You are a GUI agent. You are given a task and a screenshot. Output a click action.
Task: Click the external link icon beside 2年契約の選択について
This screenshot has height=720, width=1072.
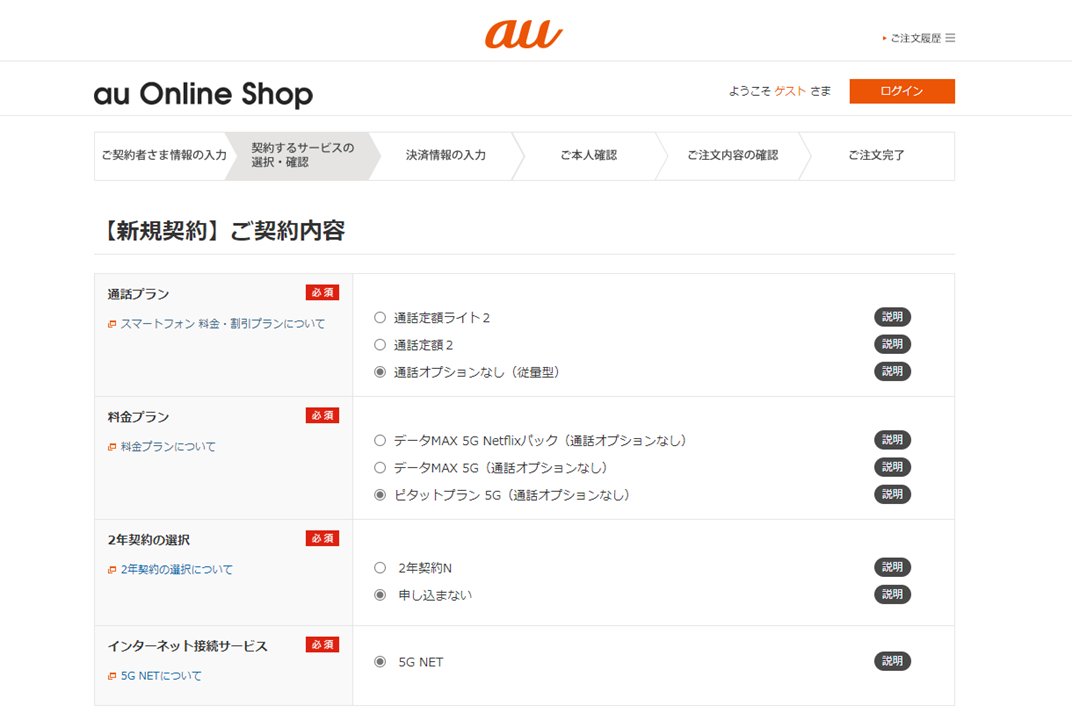112,570
